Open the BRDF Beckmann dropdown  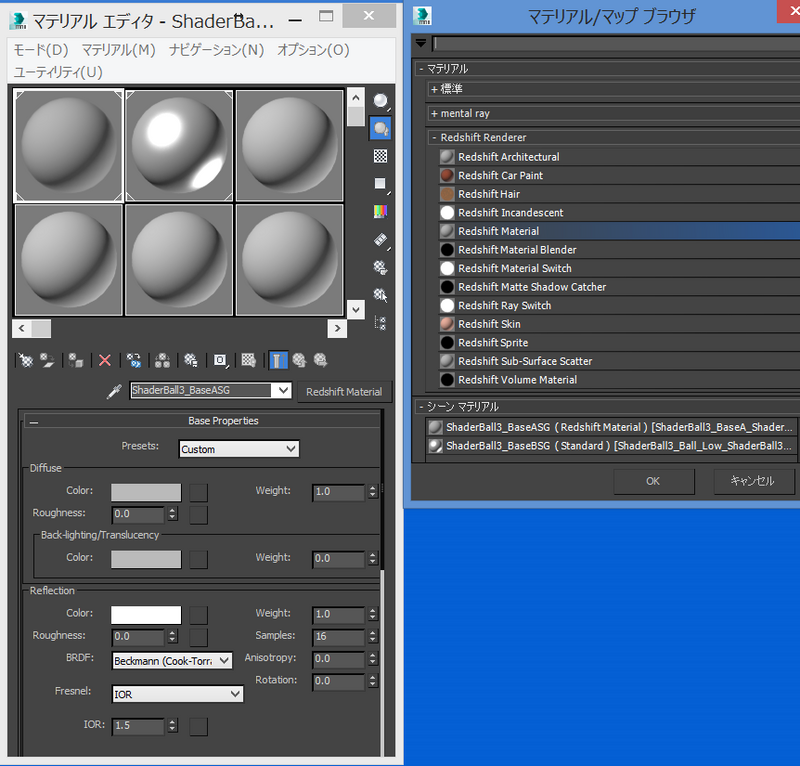pyautogui.click(x=172, y=661)
